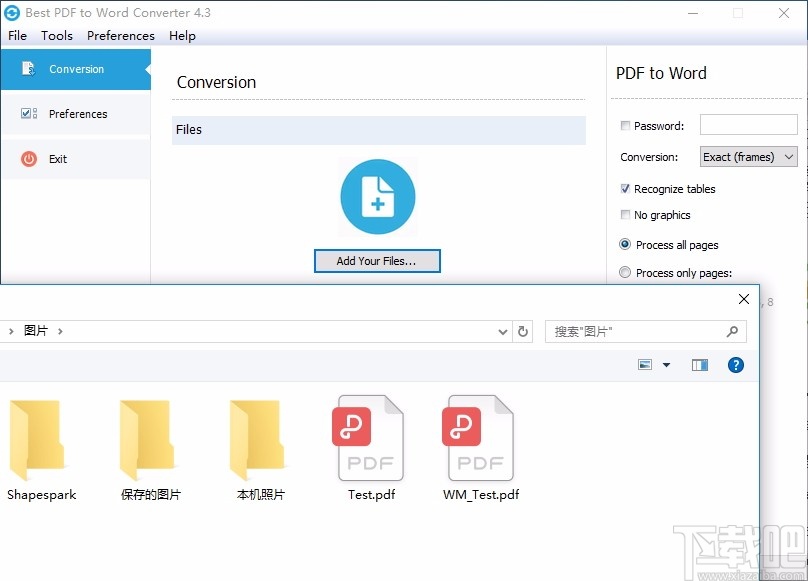This screenshot has width=808, height=581.
Task: Click the Add Files document icon
Action: click(x=377, y=196)
